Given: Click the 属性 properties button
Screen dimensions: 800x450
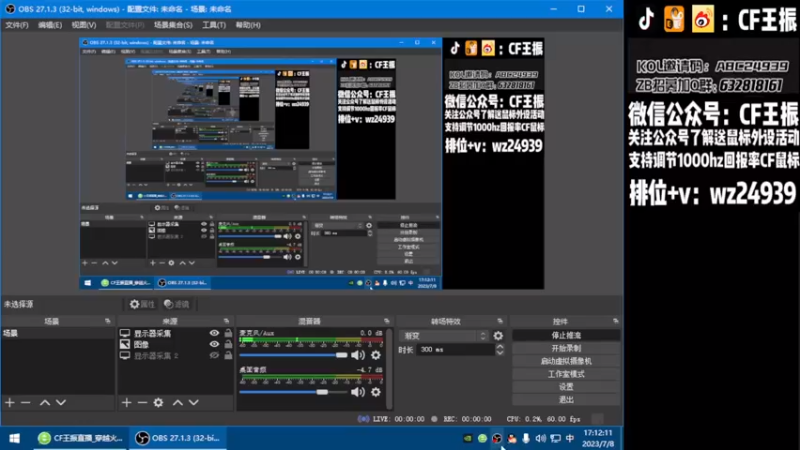Looking at the screenshot, I should coord(142,304).
